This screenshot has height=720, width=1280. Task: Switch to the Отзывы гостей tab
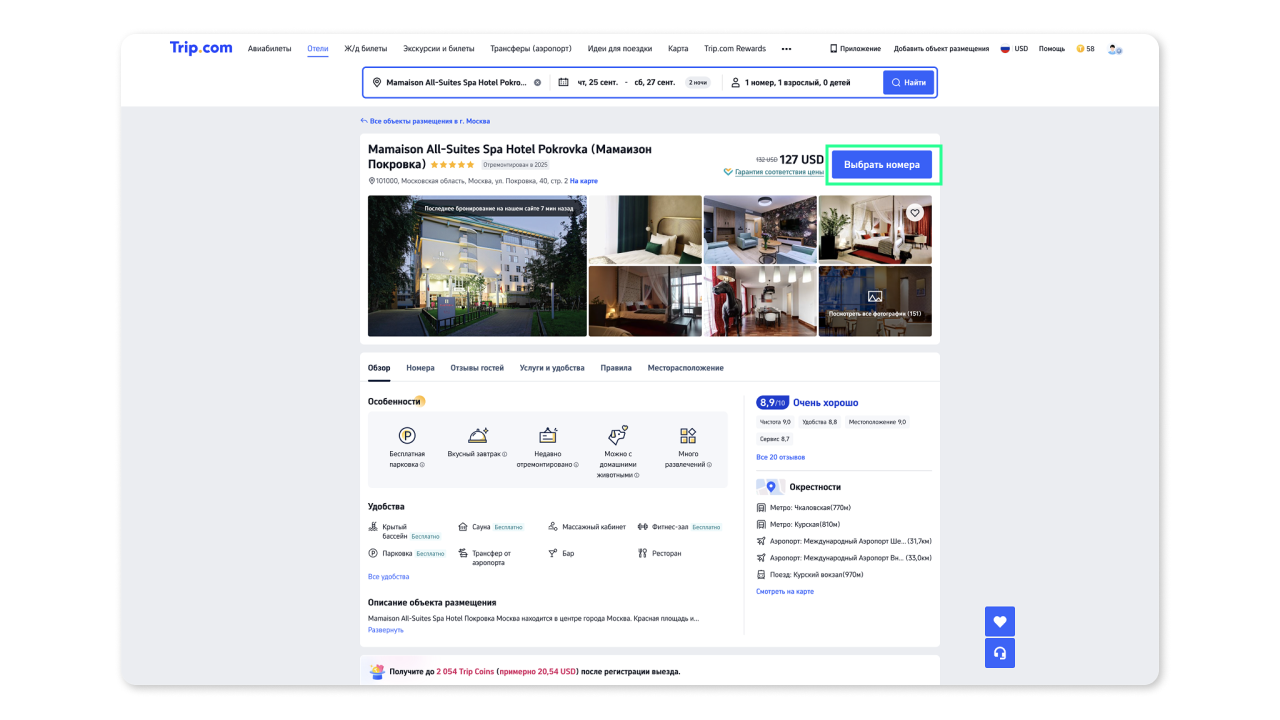[x=477, y=368]
